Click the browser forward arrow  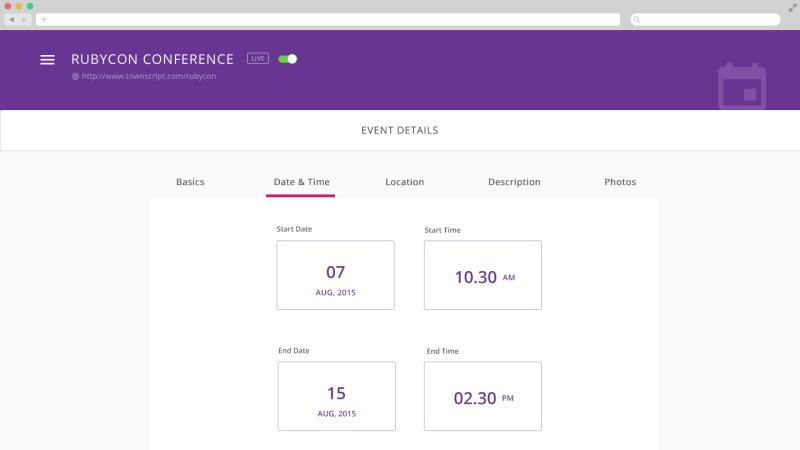tap(24, 19)
